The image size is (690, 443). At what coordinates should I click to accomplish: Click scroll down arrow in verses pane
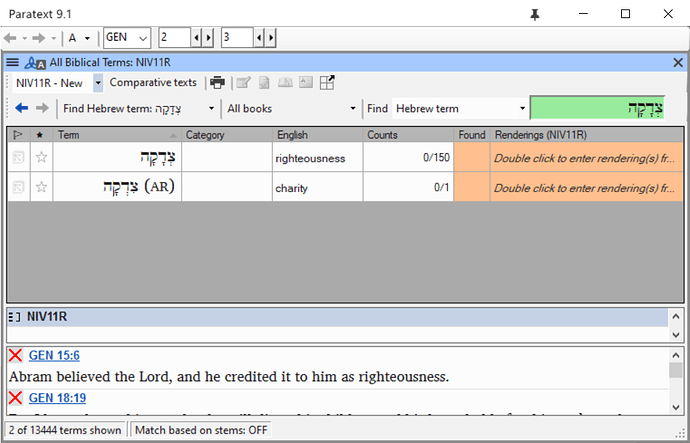(676, 407)
